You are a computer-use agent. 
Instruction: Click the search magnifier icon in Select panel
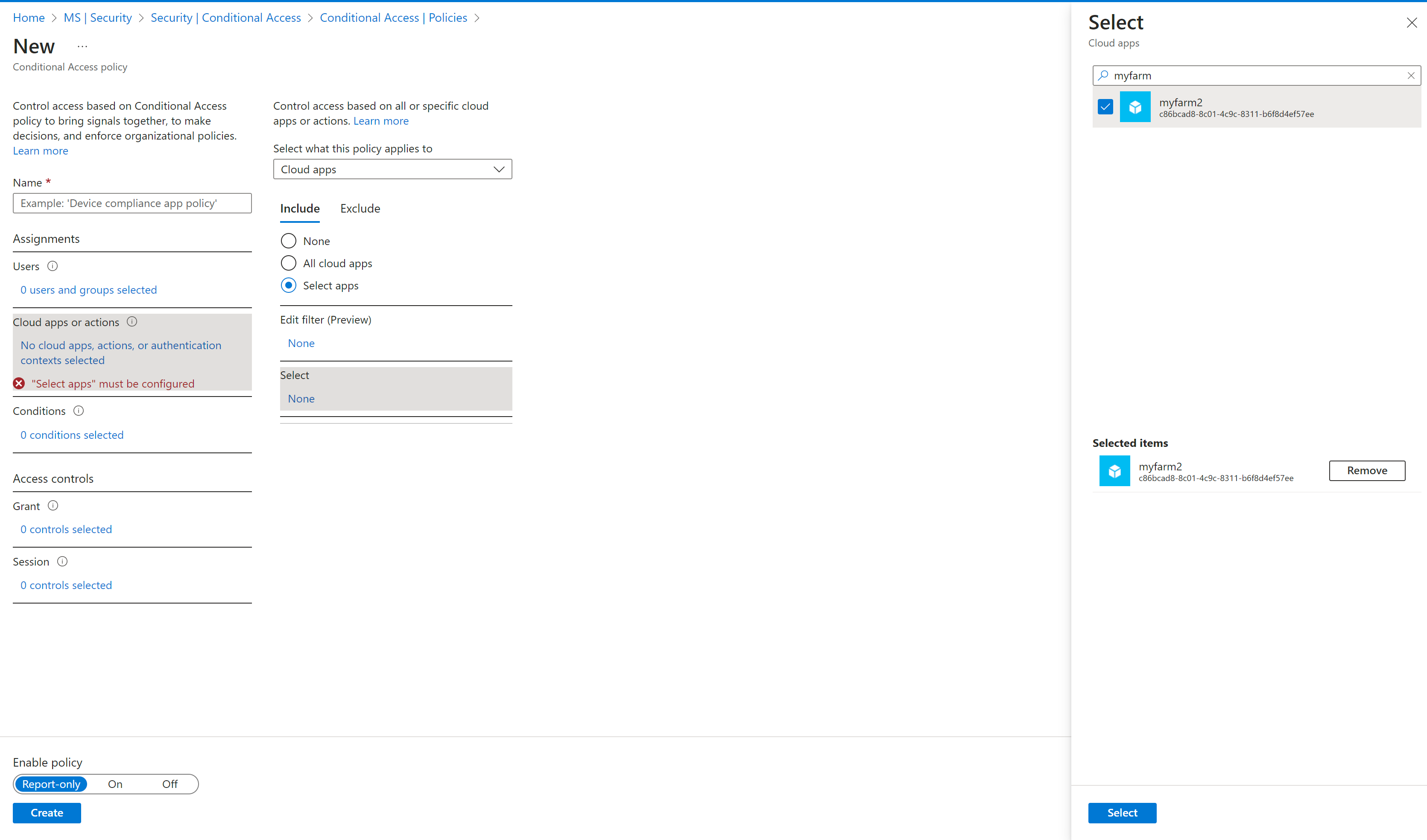click(x=1103, y=75)
